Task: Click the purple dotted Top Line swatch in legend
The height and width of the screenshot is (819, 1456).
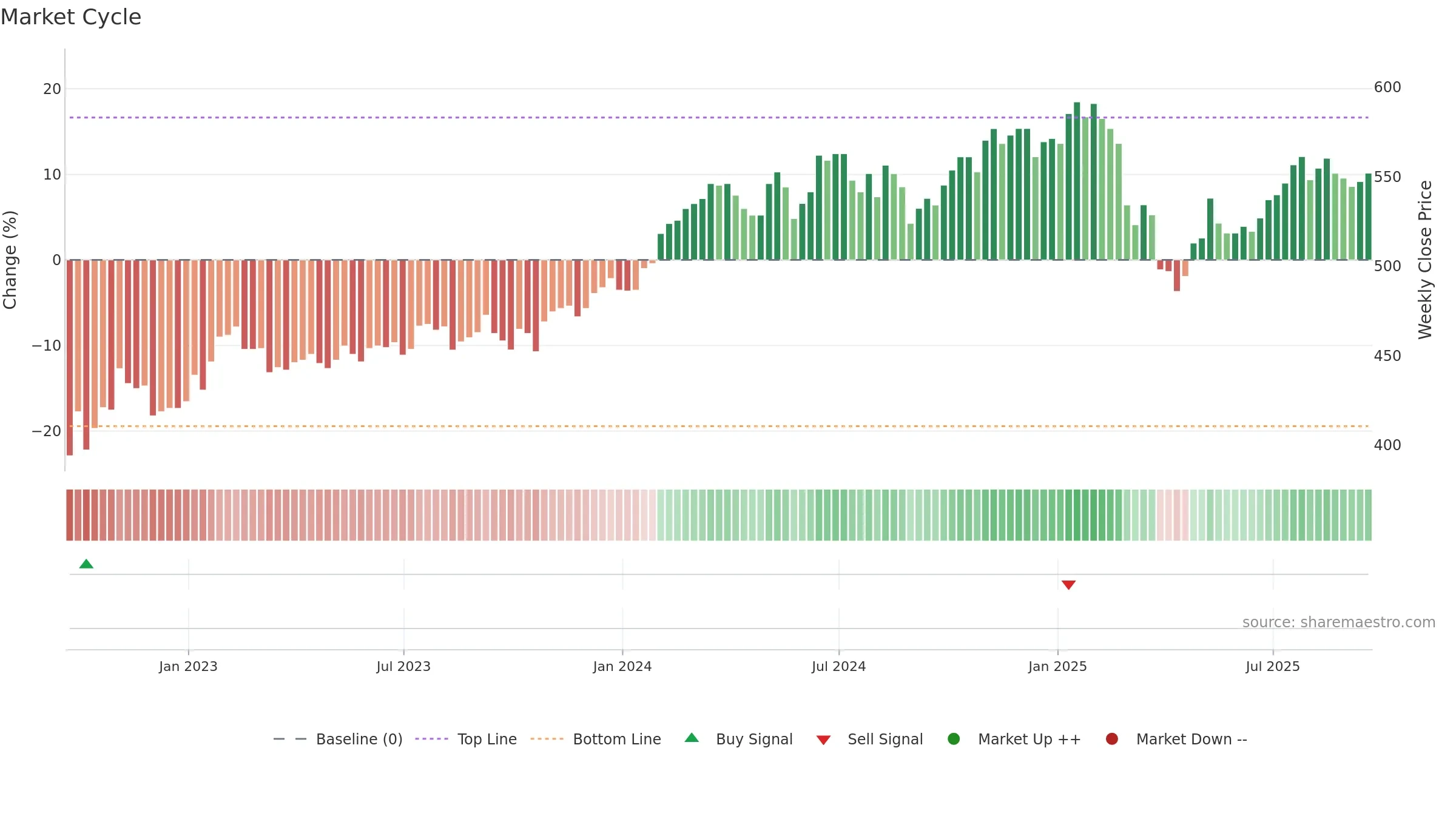Action: (431, 739)
